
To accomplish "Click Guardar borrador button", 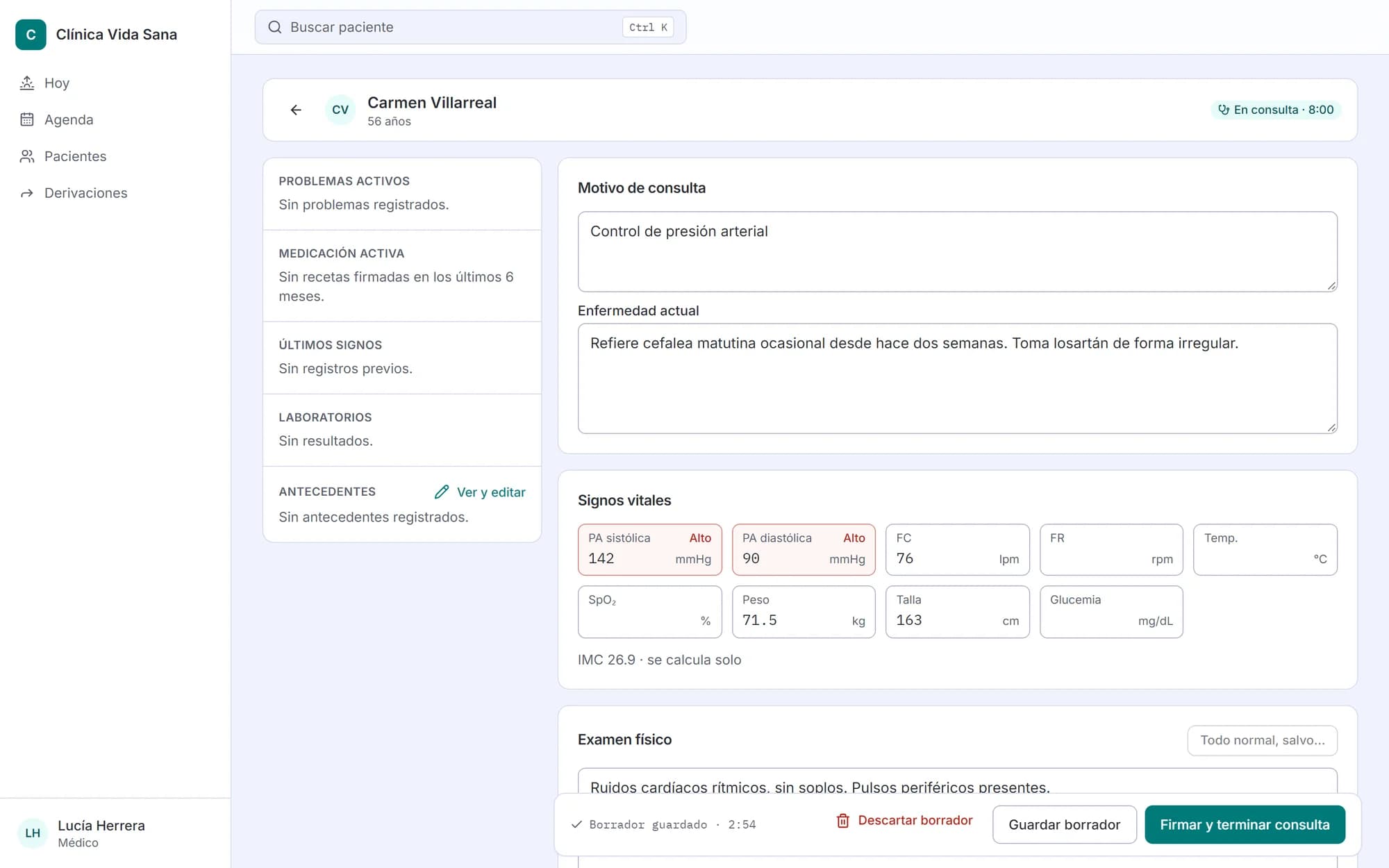I will (1064, 825).
